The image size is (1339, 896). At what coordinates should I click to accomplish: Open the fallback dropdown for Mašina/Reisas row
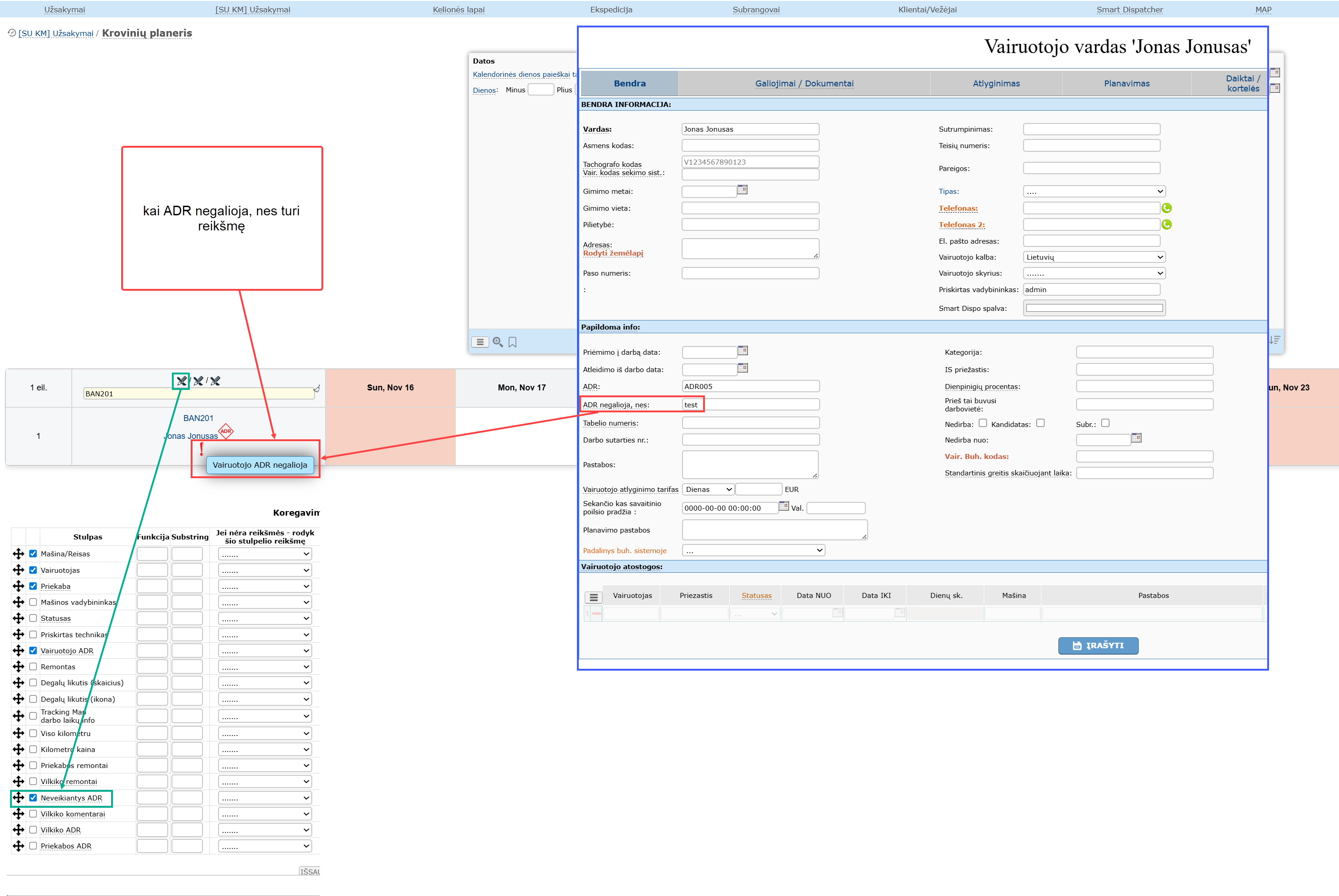pos(265,554)
